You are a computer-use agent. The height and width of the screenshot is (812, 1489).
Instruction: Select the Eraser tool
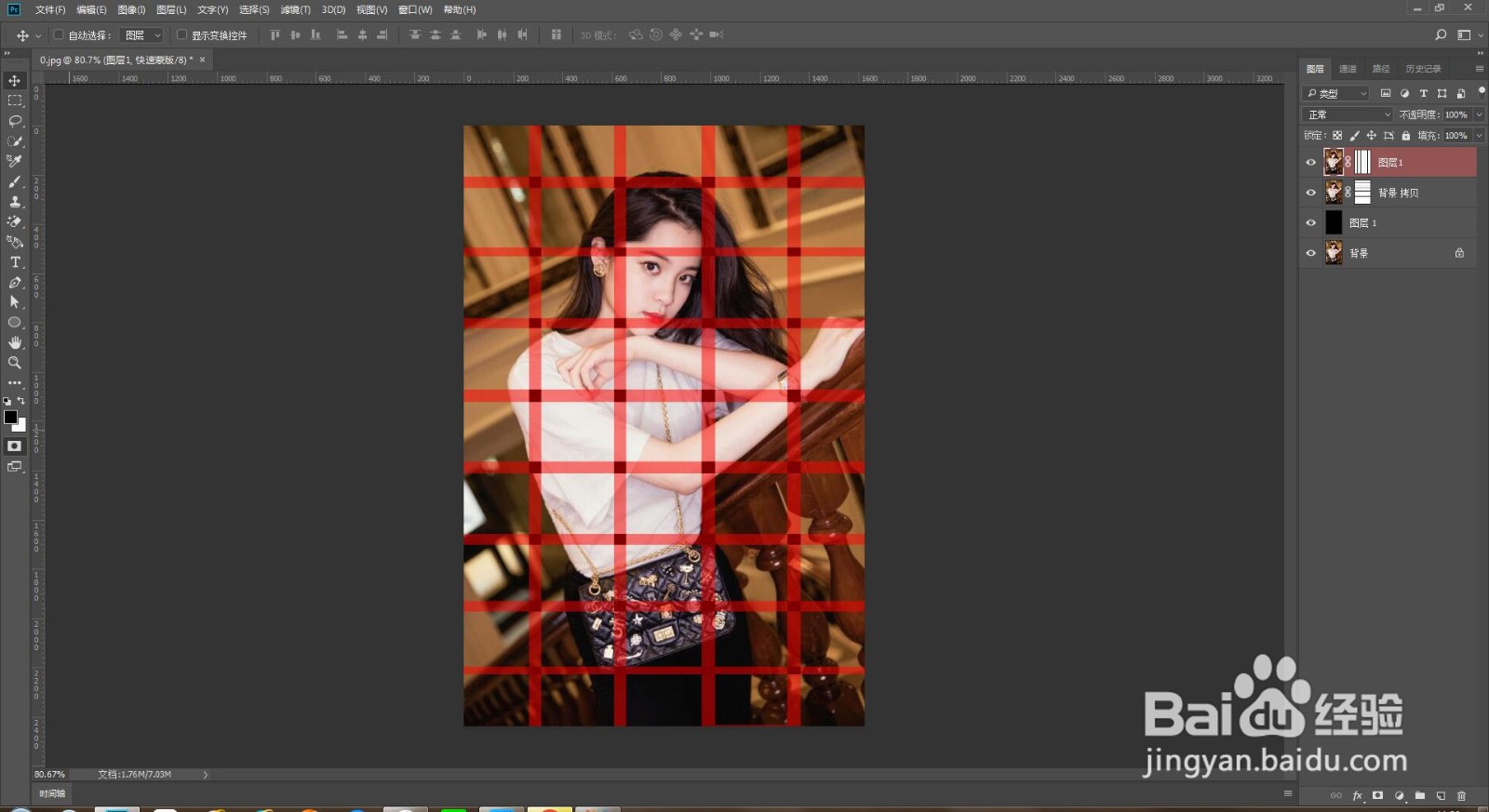click(15, 221)
